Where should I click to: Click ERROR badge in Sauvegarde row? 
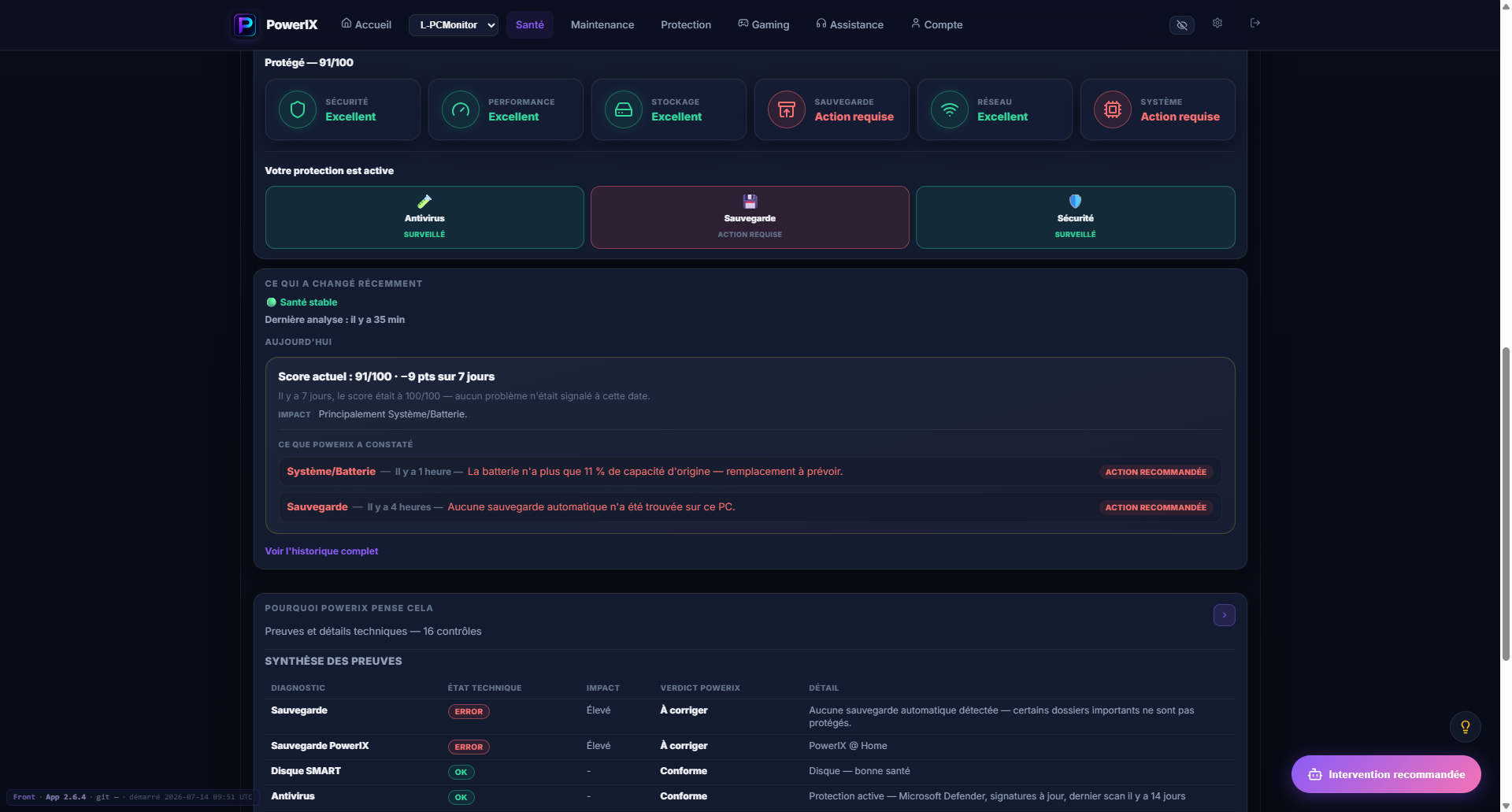tap(469, 712)
